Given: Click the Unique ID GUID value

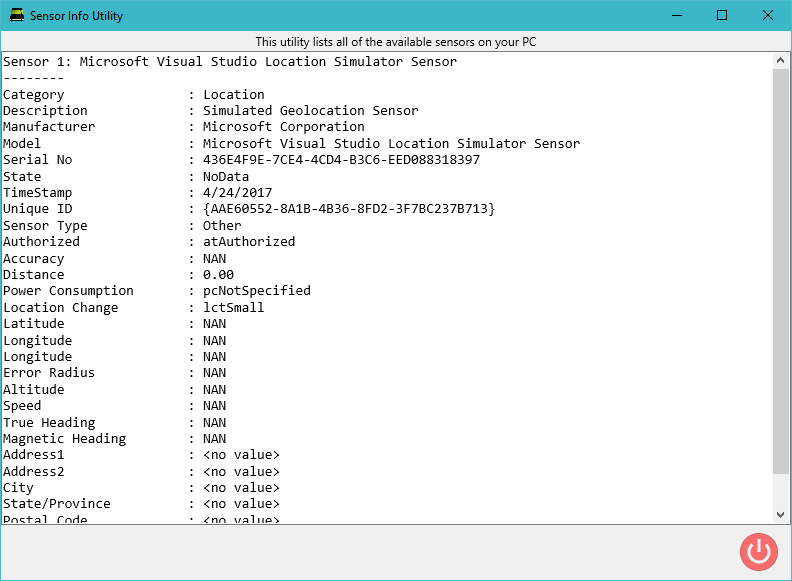Looking at the screenshot, I should [349, 209].
